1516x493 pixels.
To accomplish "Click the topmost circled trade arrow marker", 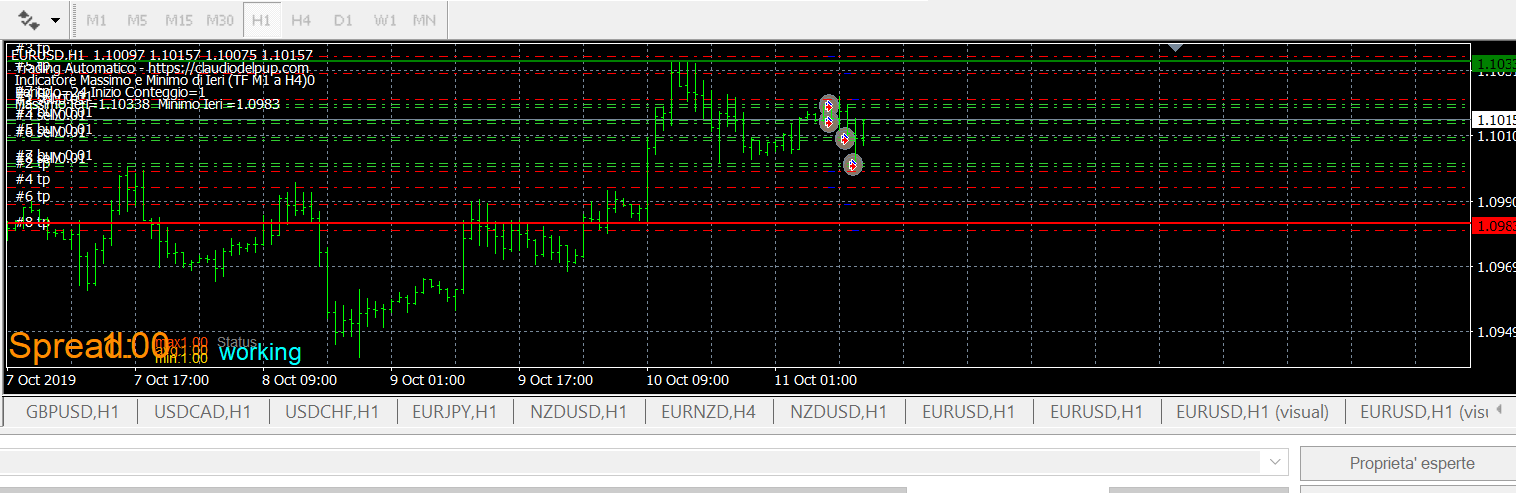I will tap(828, 105).
